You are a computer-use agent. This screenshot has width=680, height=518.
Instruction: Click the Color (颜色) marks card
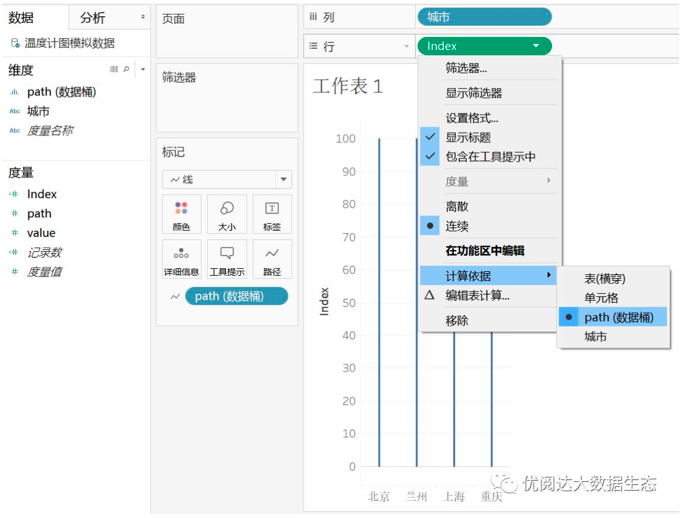coord(181,214)
